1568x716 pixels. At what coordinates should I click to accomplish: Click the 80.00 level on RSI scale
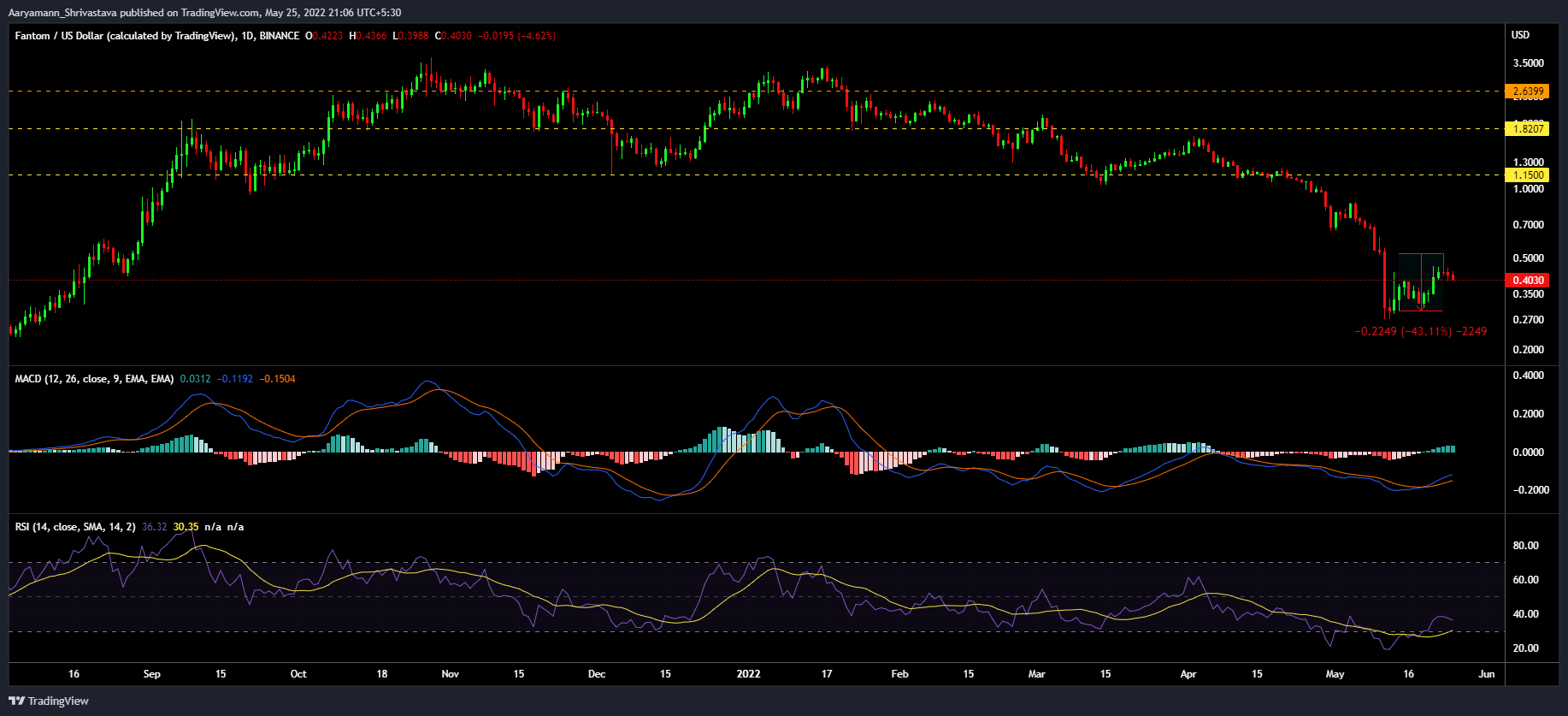(x=1525, y=546)
